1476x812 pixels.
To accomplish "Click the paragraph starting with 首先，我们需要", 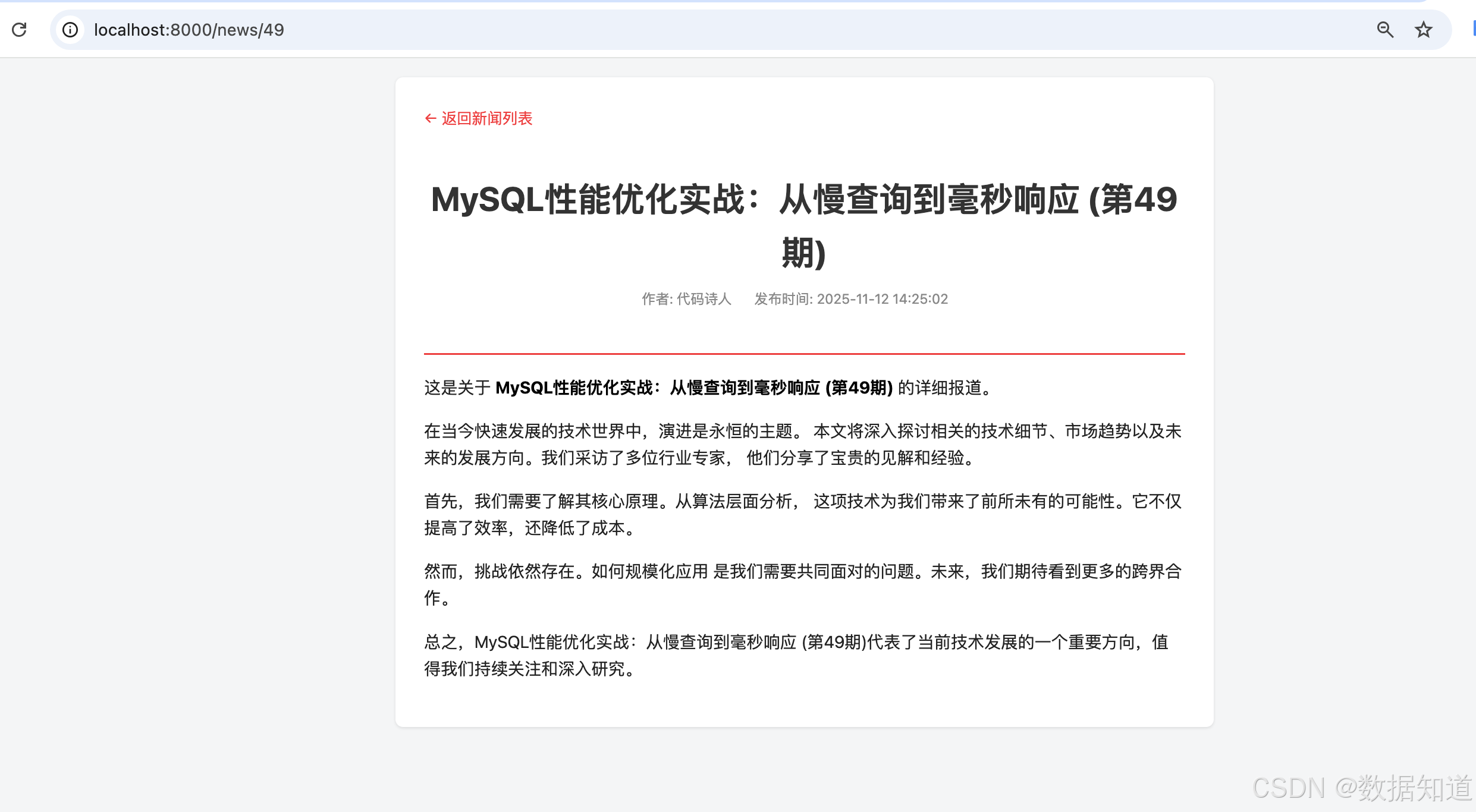I will click(x=803, y=514).
